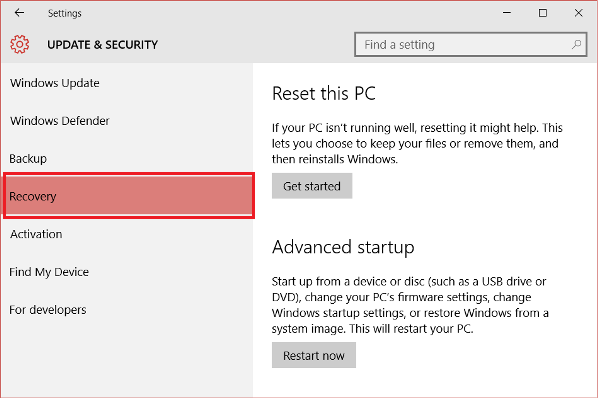Open the Activation page

pyautogui.click(x=36, y=234)
